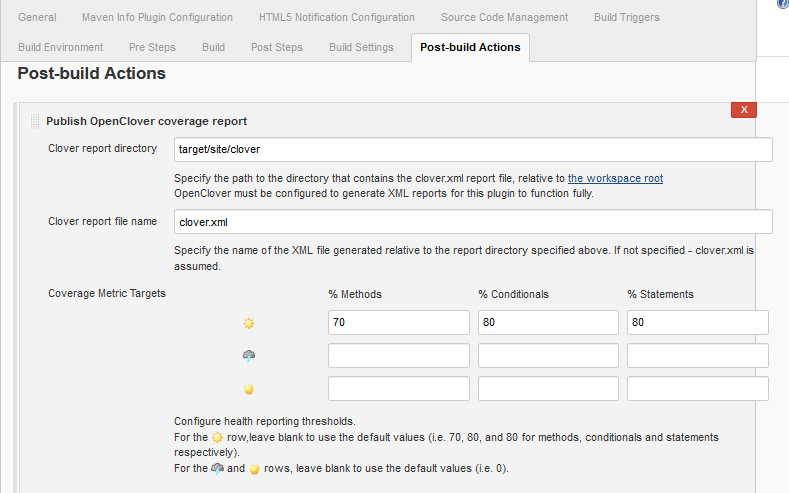
Task: Switch to Pre Steps tab
Action: coord(152,47)
